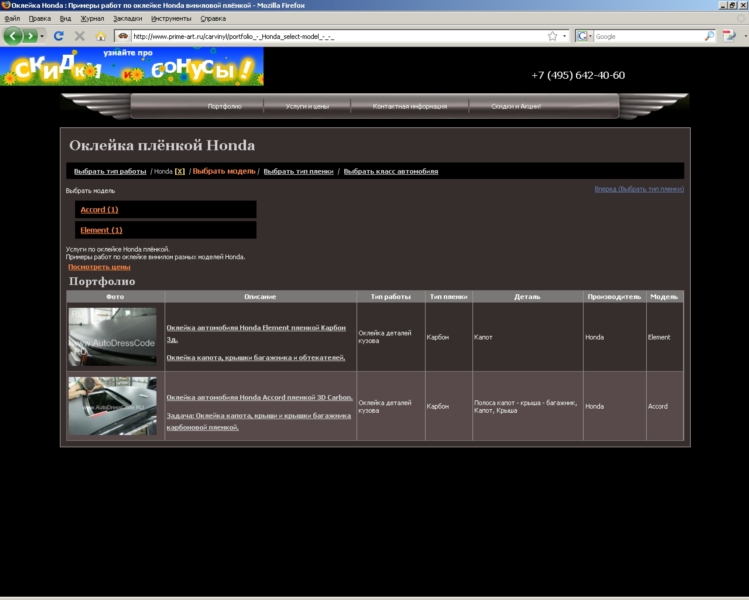
Task: Click the Производитель column header
Action: (x=614, y=297)
